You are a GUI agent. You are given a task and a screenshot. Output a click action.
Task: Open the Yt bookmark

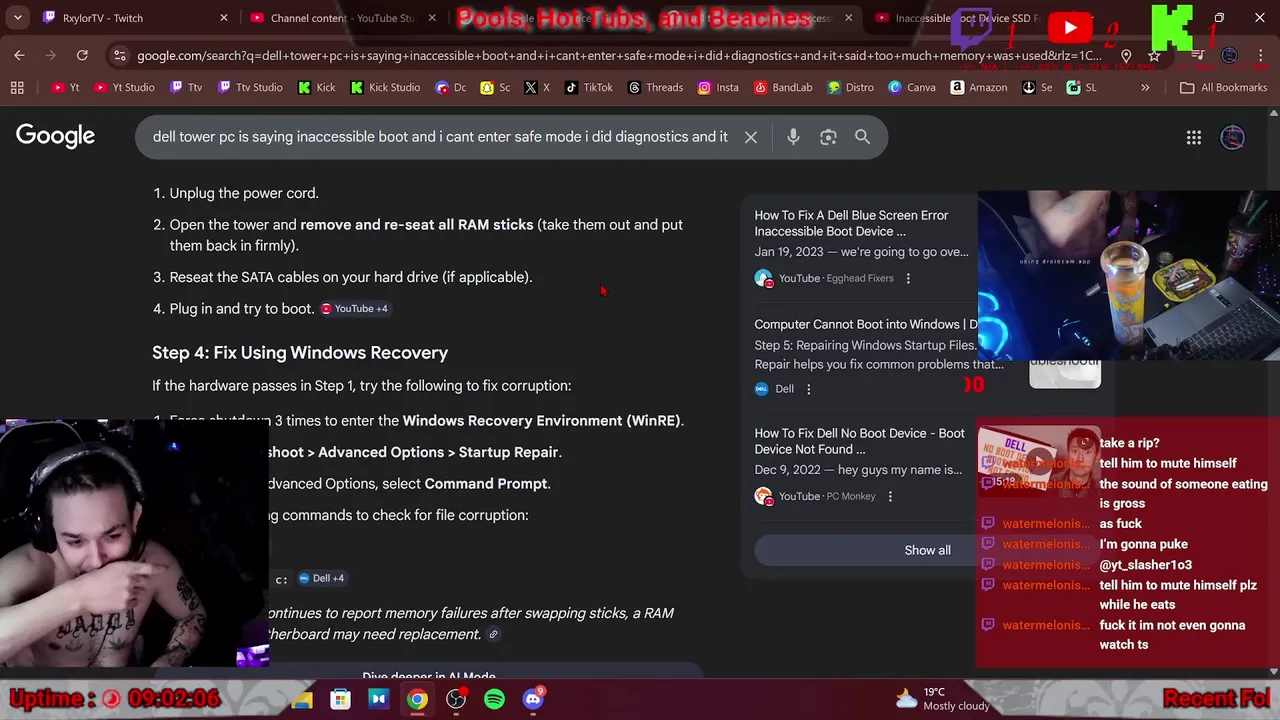[64, 88]
